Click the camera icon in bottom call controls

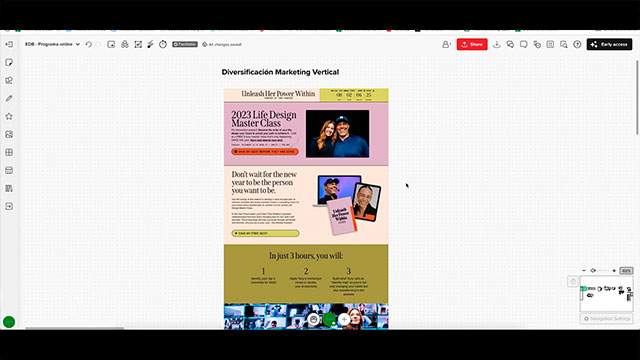[x=313, y=320]
